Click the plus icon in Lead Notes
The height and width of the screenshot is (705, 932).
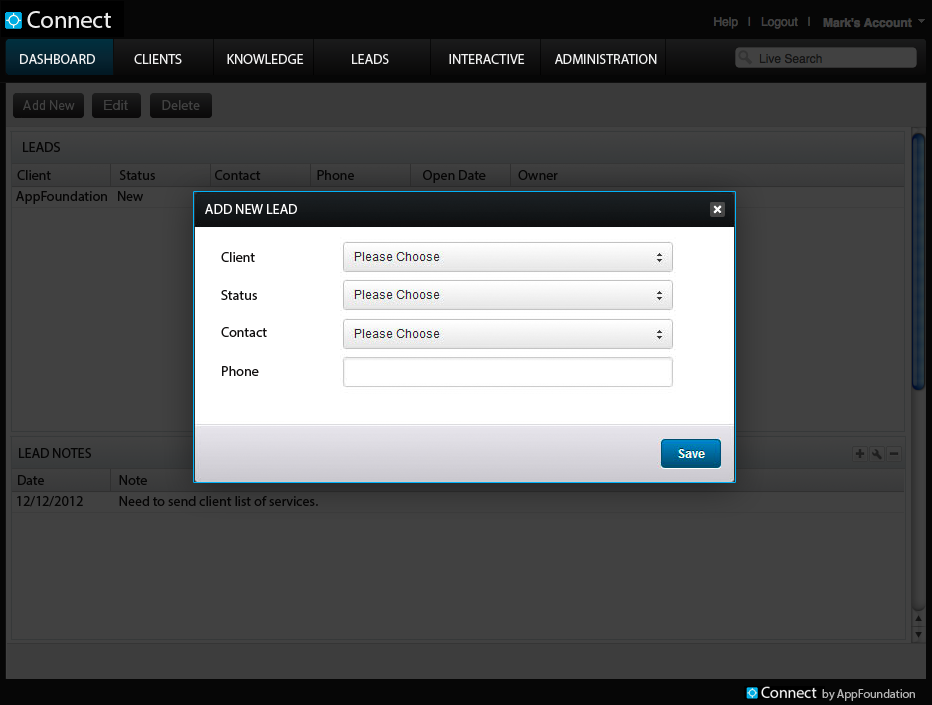point(859,454)
